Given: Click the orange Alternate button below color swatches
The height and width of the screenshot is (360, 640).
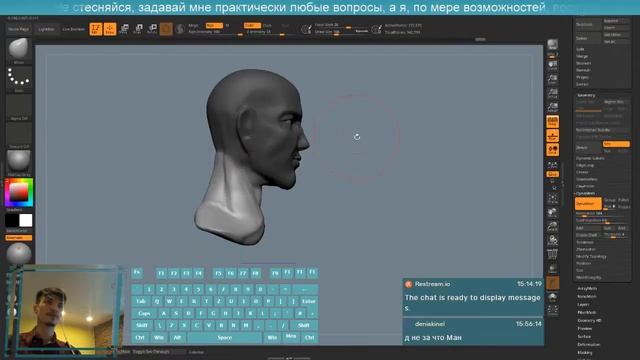Looking at the screenshot, I should tap(19, 238).
